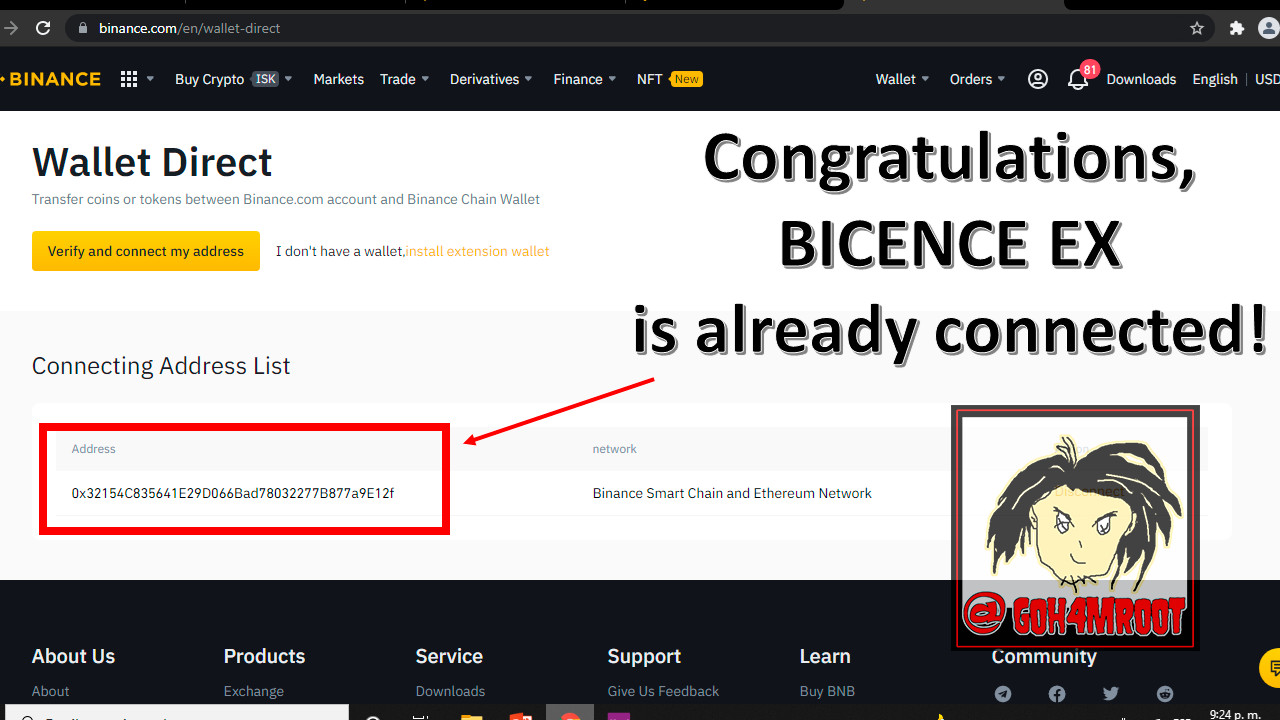Click Verify and connect my address
This screenshot has height=720, width=1280.
tap(146, 251)
